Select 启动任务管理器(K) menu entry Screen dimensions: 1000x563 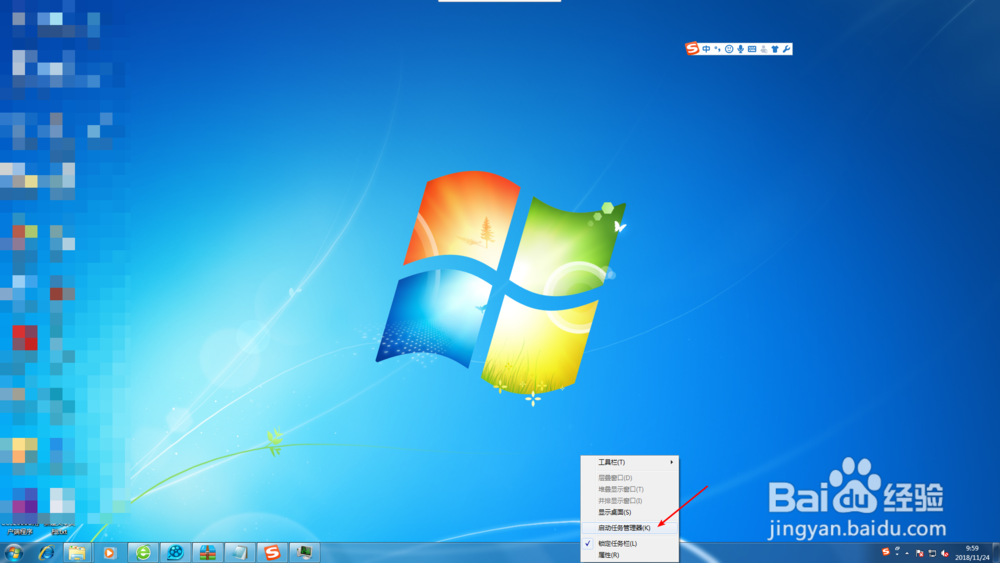[629, 528]
